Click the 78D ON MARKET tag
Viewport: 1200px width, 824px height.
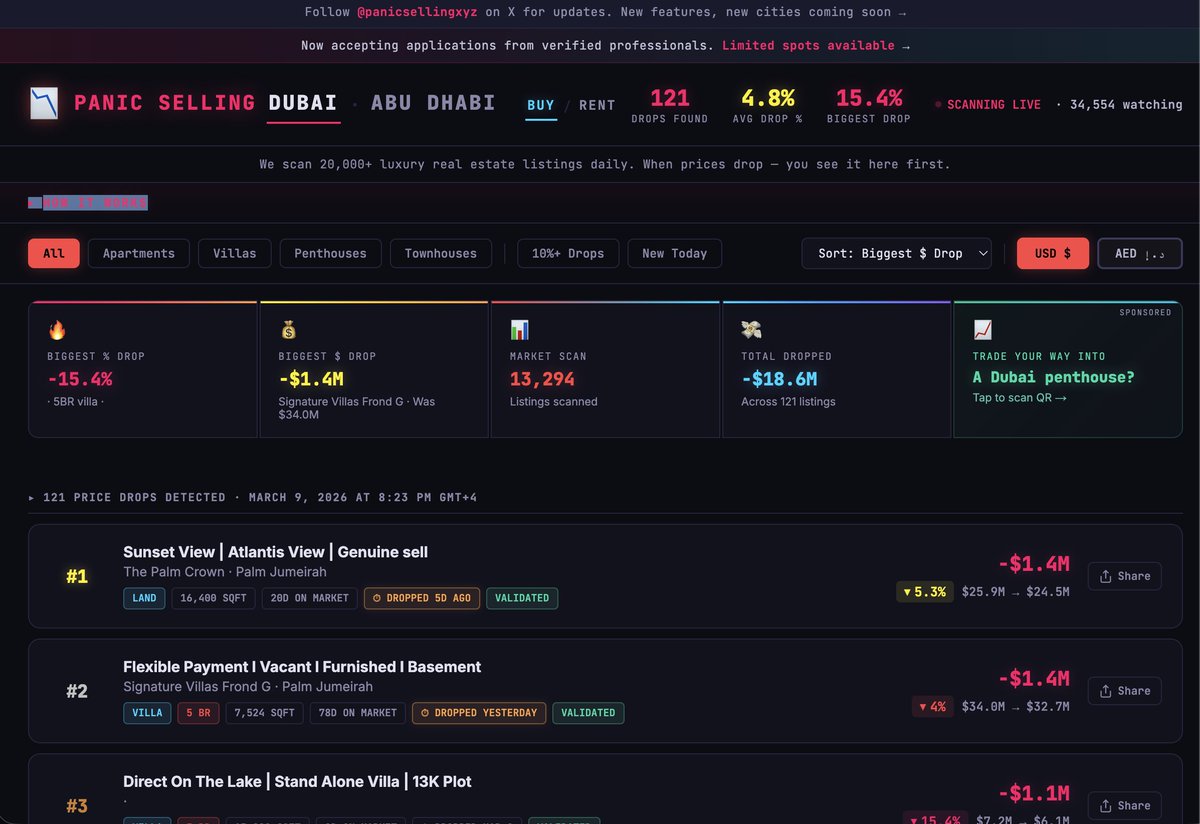[360, 713]
